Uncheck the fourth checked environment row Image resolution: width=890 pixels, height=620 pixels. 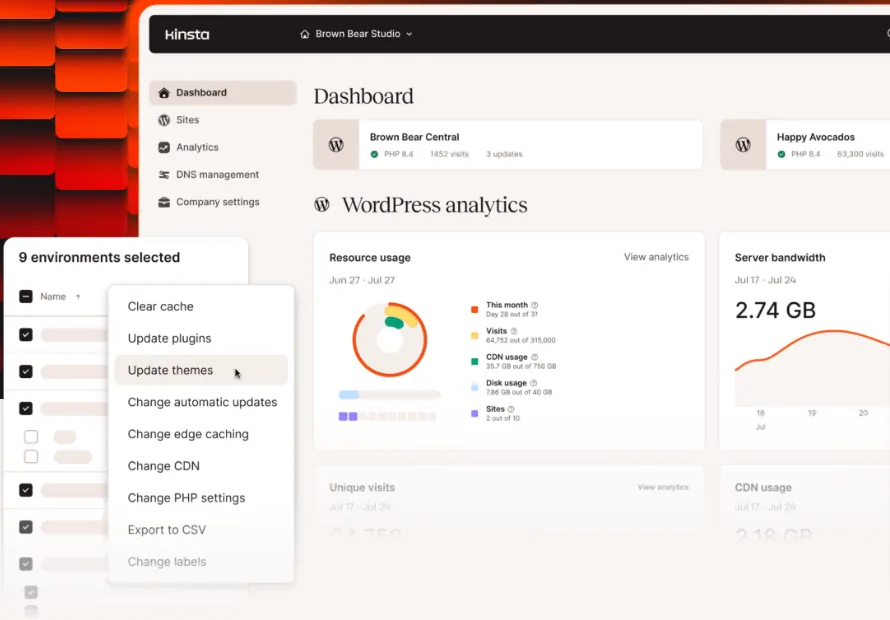pyautogui.click(x=26, y=490)
